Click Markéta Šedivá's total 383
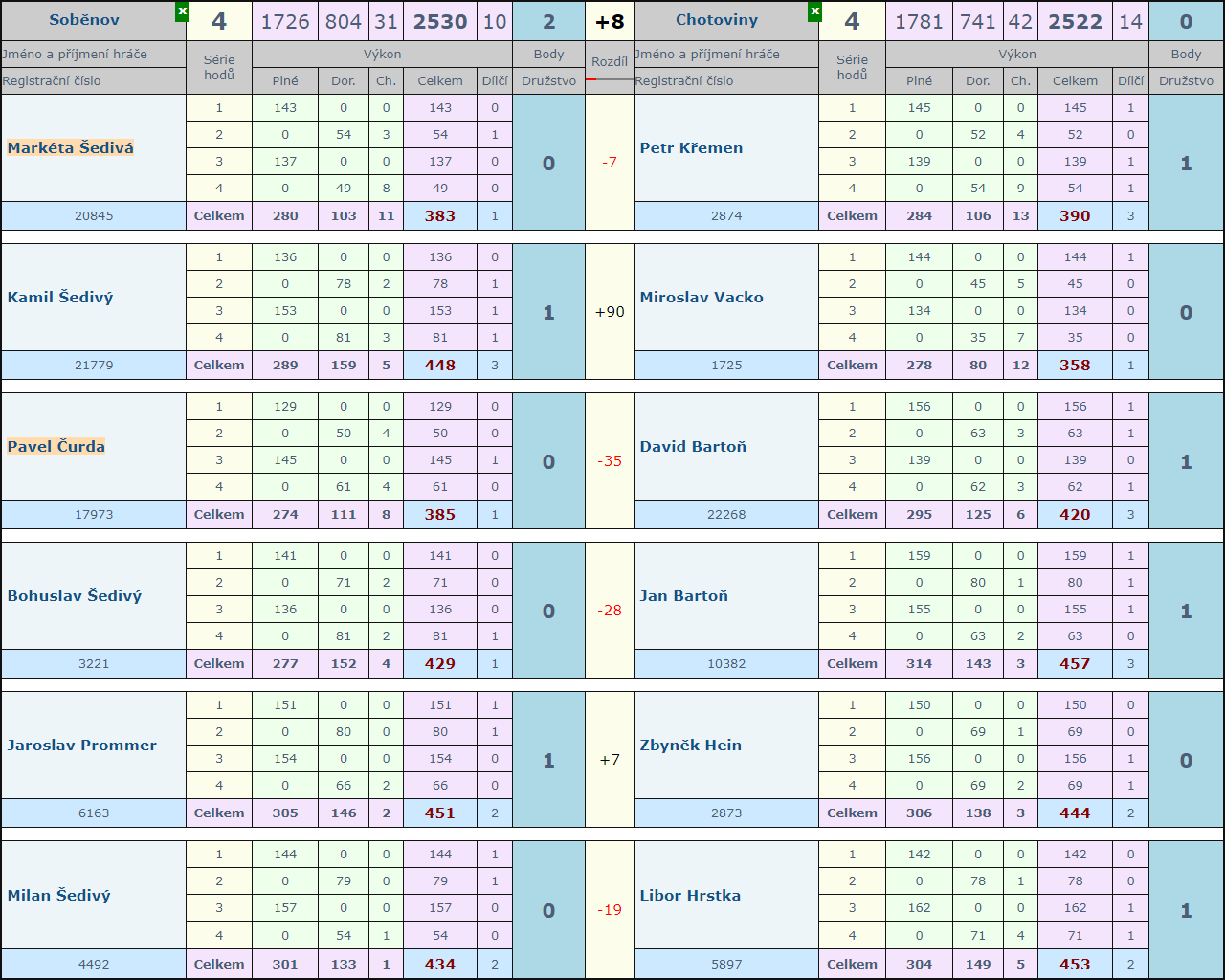This screenshot has height=980, width=1225. 440,215
